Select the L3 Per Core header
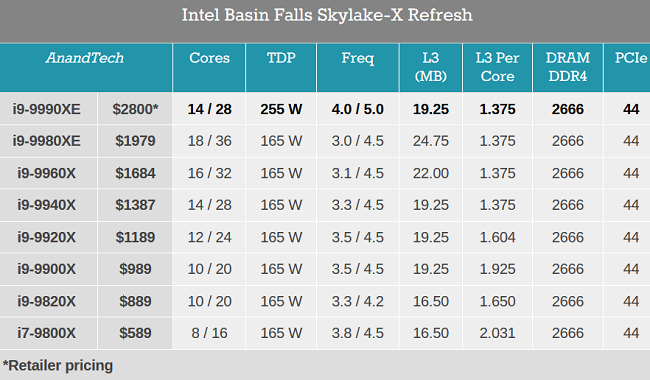This screenshot has height=380, width=650. point(497,67)
